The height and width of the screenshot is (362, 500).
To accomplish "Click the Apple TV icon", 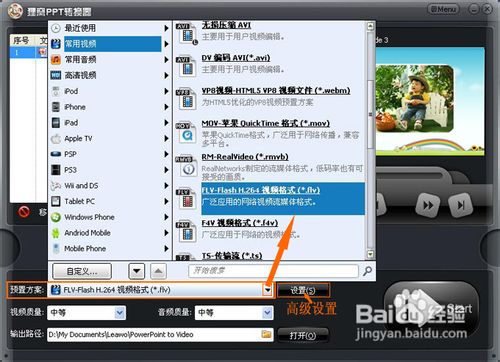I will pos(56,138).
